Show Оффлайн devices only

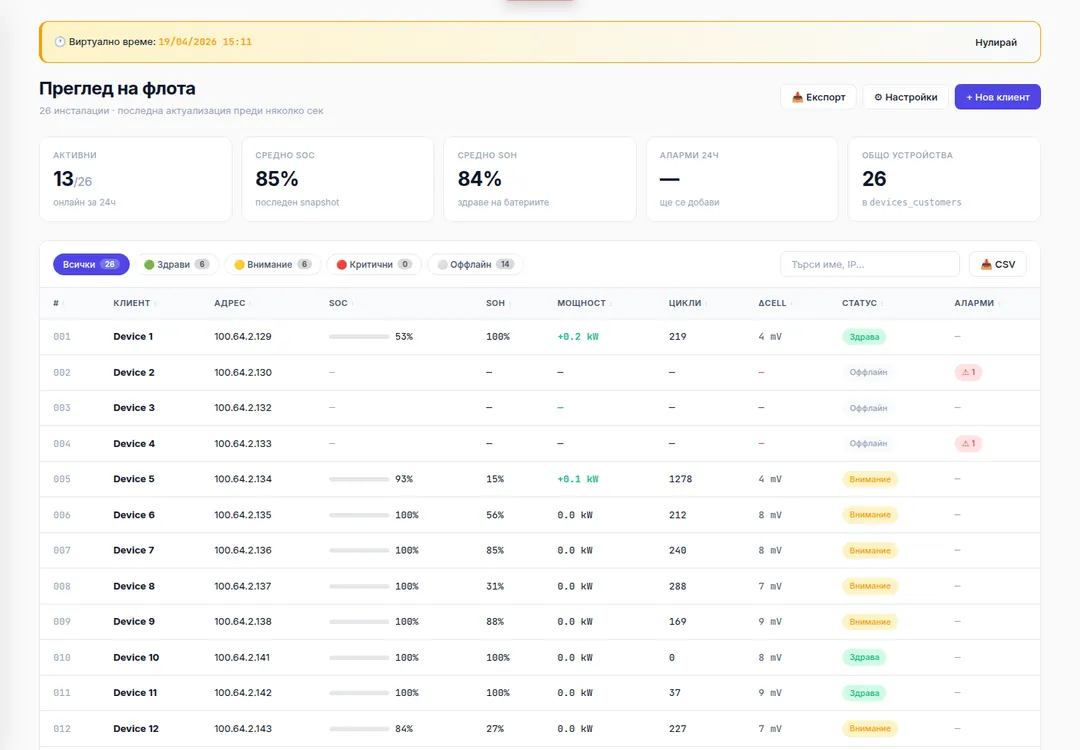tap(475, 264)
